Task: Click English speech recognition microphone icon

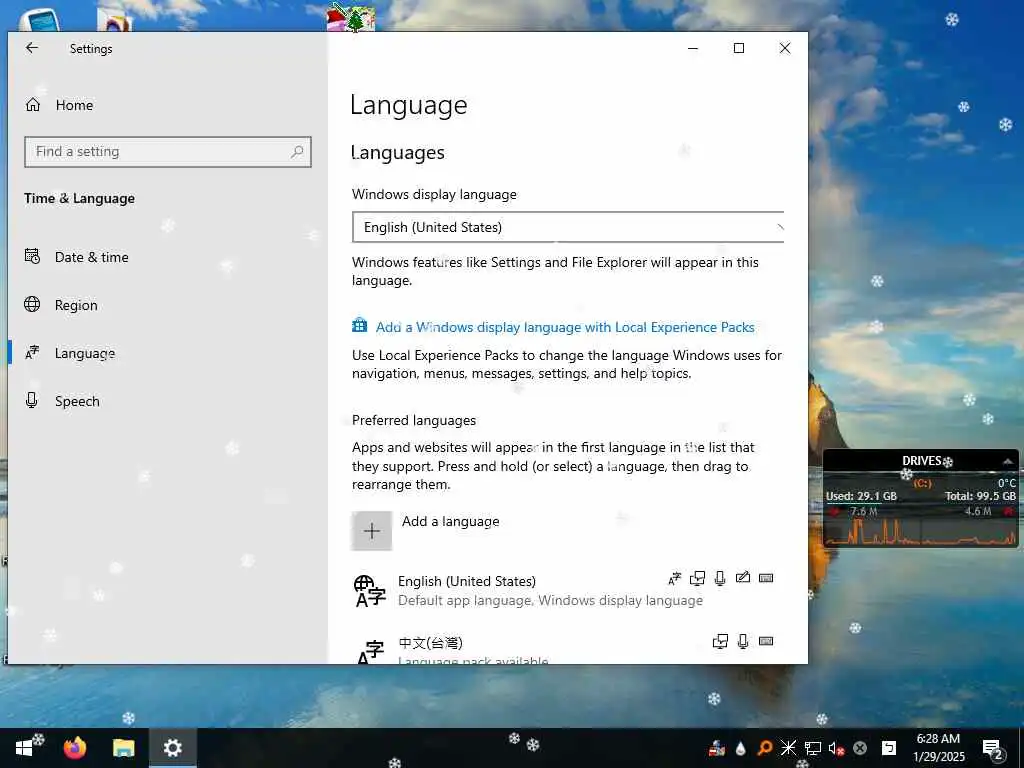Action: (x=720, y=578)
